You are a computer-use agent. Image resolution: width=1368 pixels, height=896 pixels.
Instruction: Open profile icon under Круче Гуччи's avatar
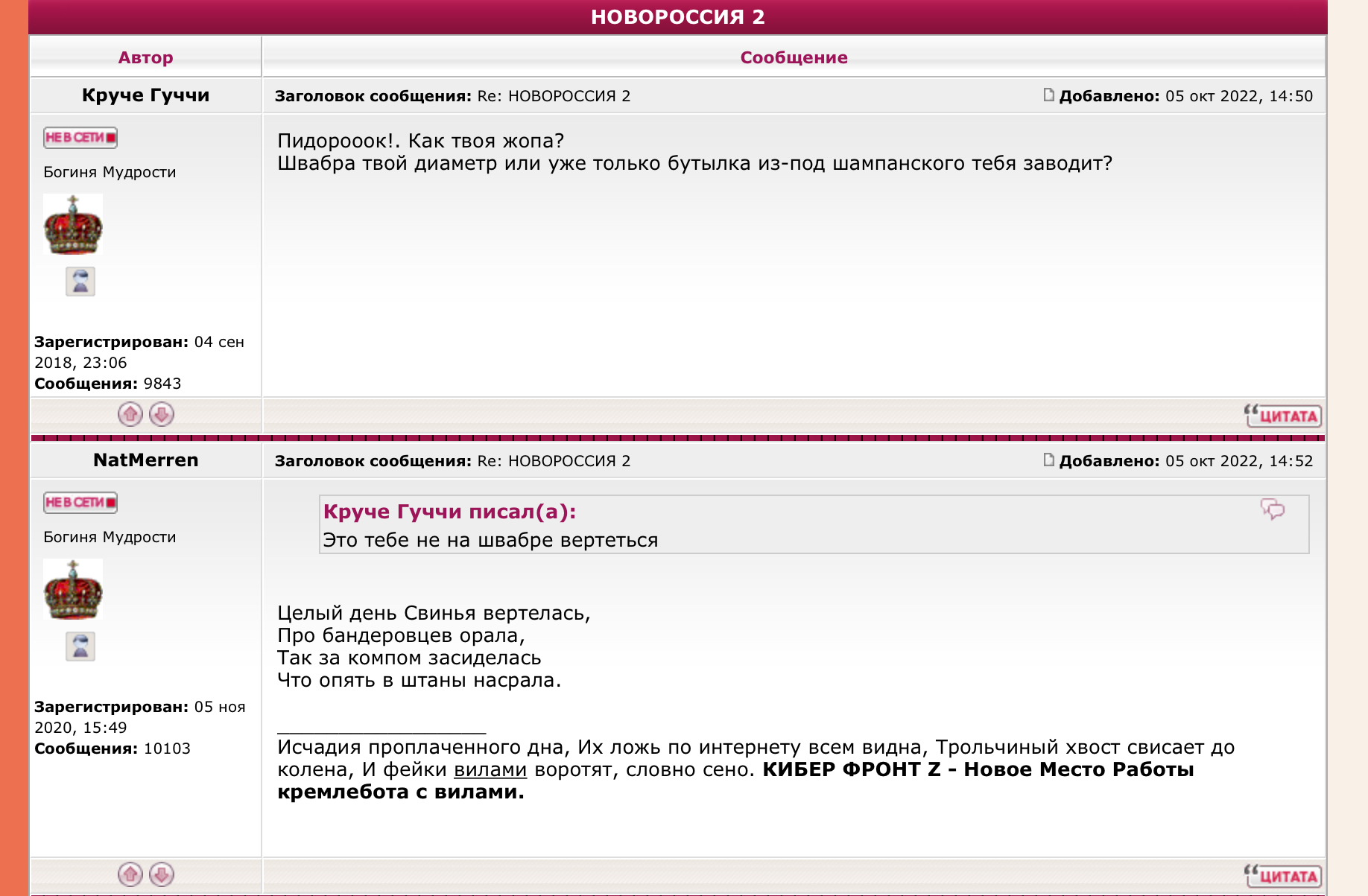coord(80,282)
